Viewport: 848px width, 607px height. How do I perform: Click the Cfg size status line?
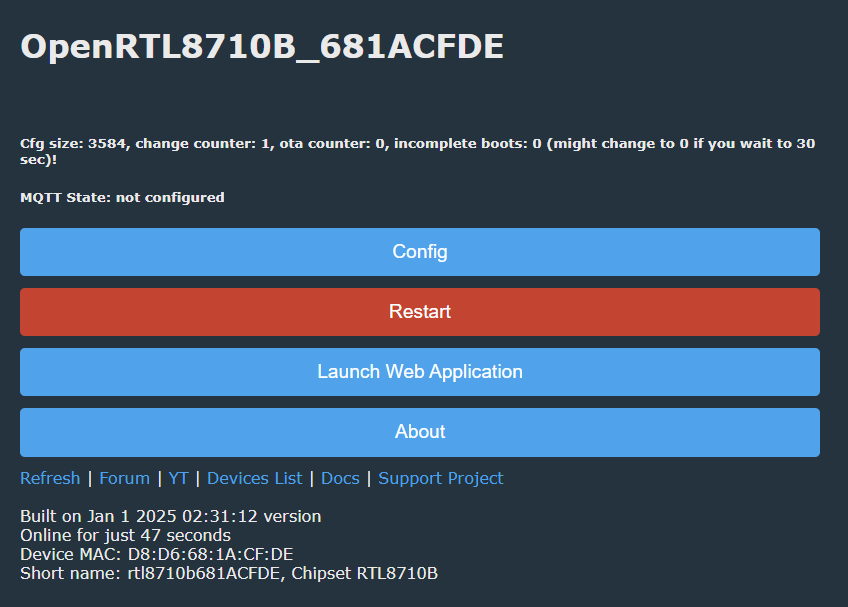pyautogui.click(x=418, y=151)
